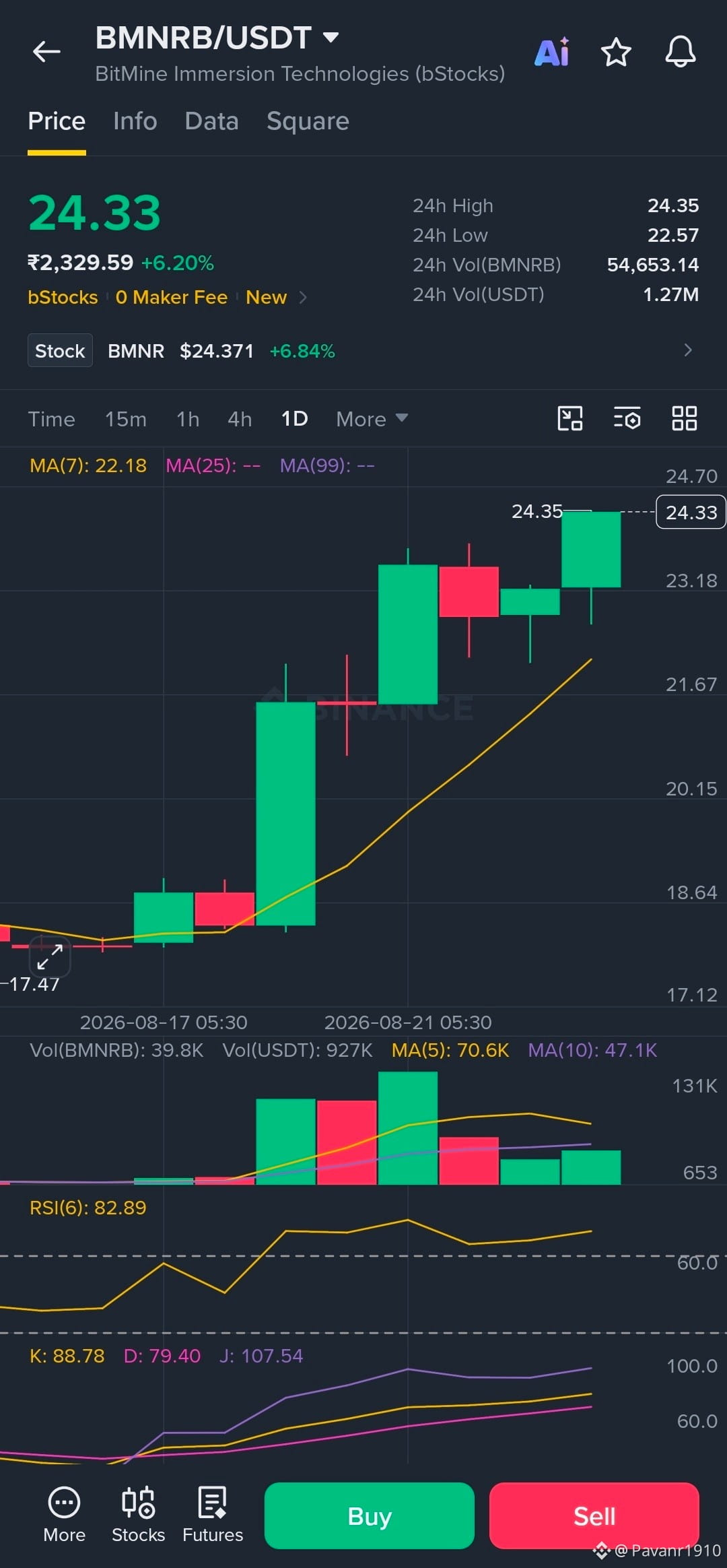The height and width of the screenshot is (1568, 727).
Task: Tap the 24h Vol(BMNRB) value 54,653.14
Action: click(x=653, y=265)
